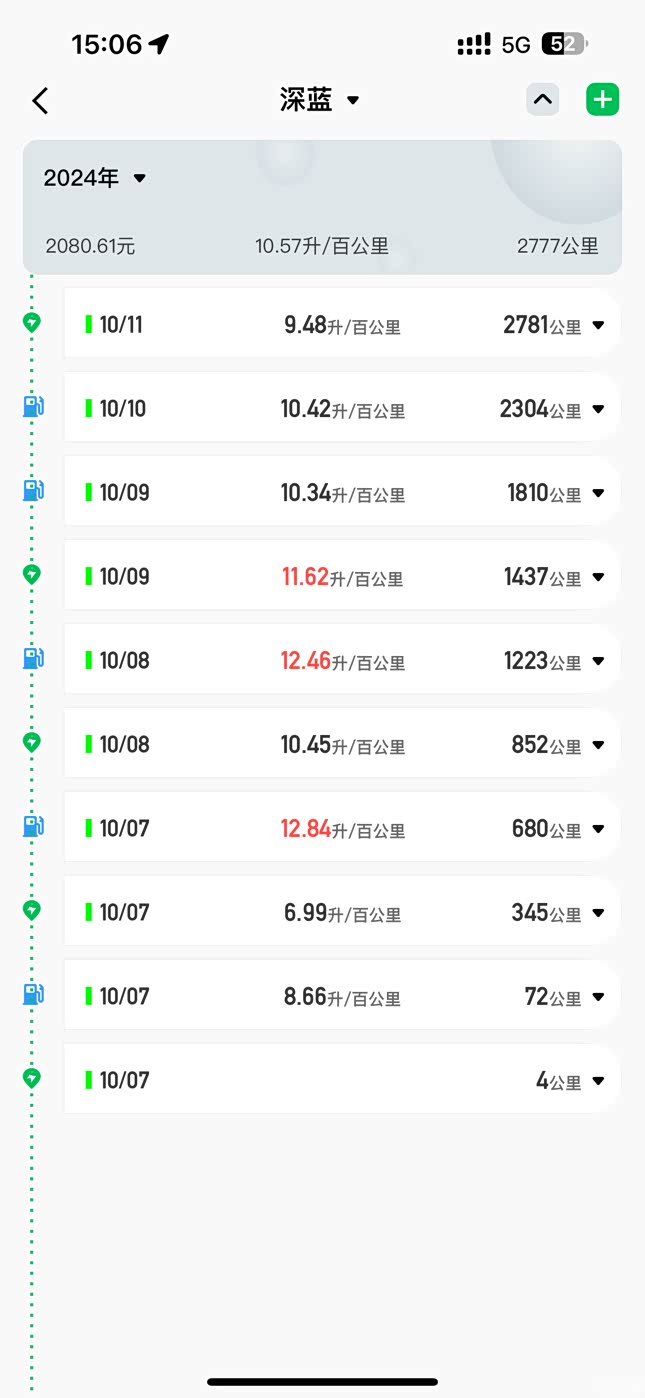Tap the gray collapse chevron button
Viewport: 645px width, 1398px height.
(x=543, y=100)
